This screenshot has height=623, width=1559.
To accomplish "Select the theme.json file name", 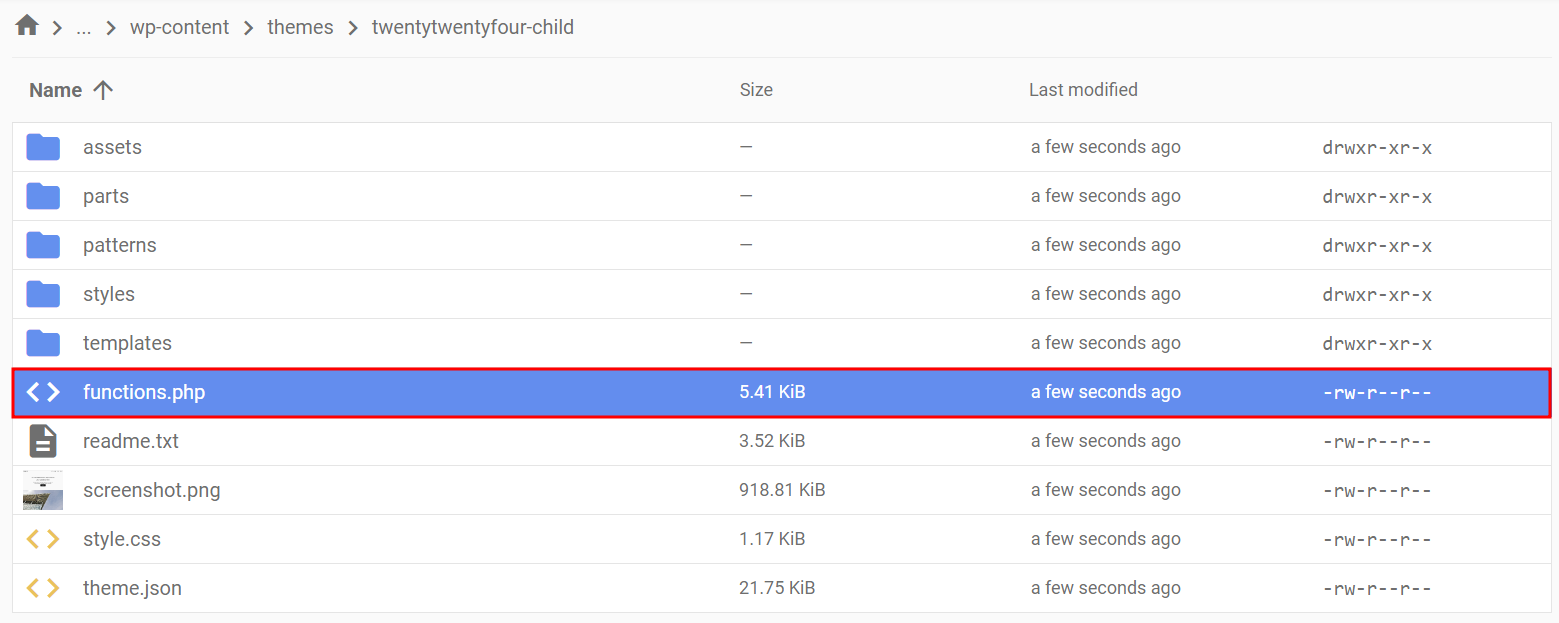I will pyautogui.click(x=132, y=588).
